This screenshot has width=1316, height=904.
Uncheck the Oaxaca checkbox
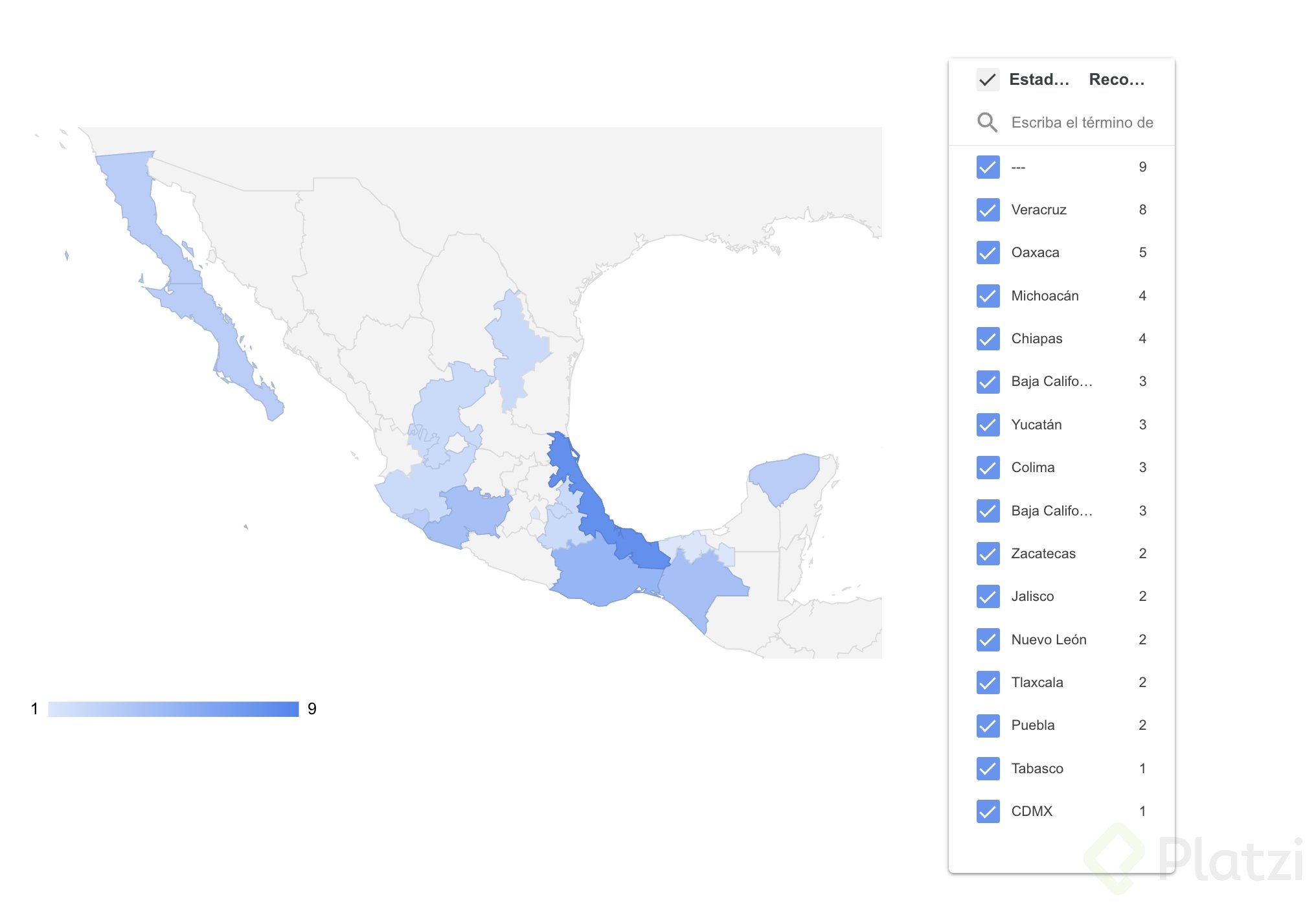pos(988,253)
